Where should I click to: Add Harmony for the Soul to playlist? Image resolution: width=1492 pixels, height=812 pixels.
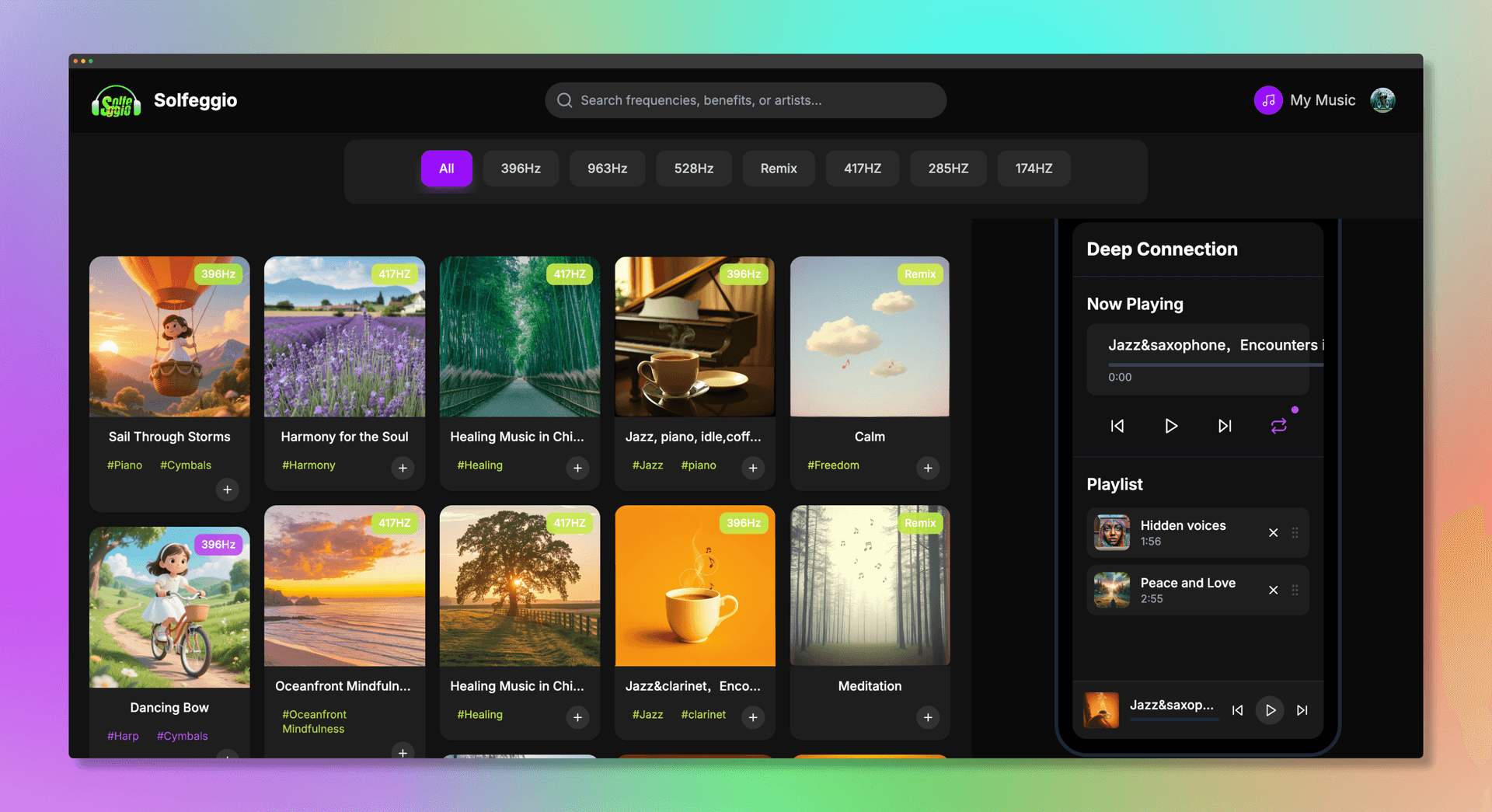pyautogui.click(x=403, y=468)
